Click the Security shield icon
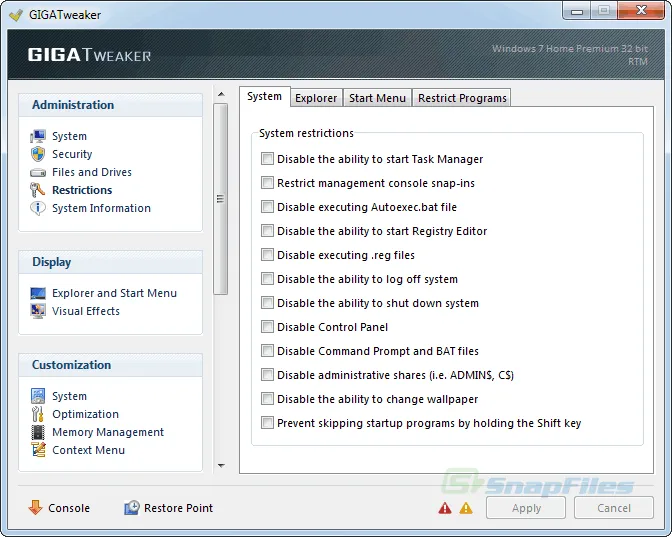The width and height of the screenshot is (672, 537). tap(38, 154)
